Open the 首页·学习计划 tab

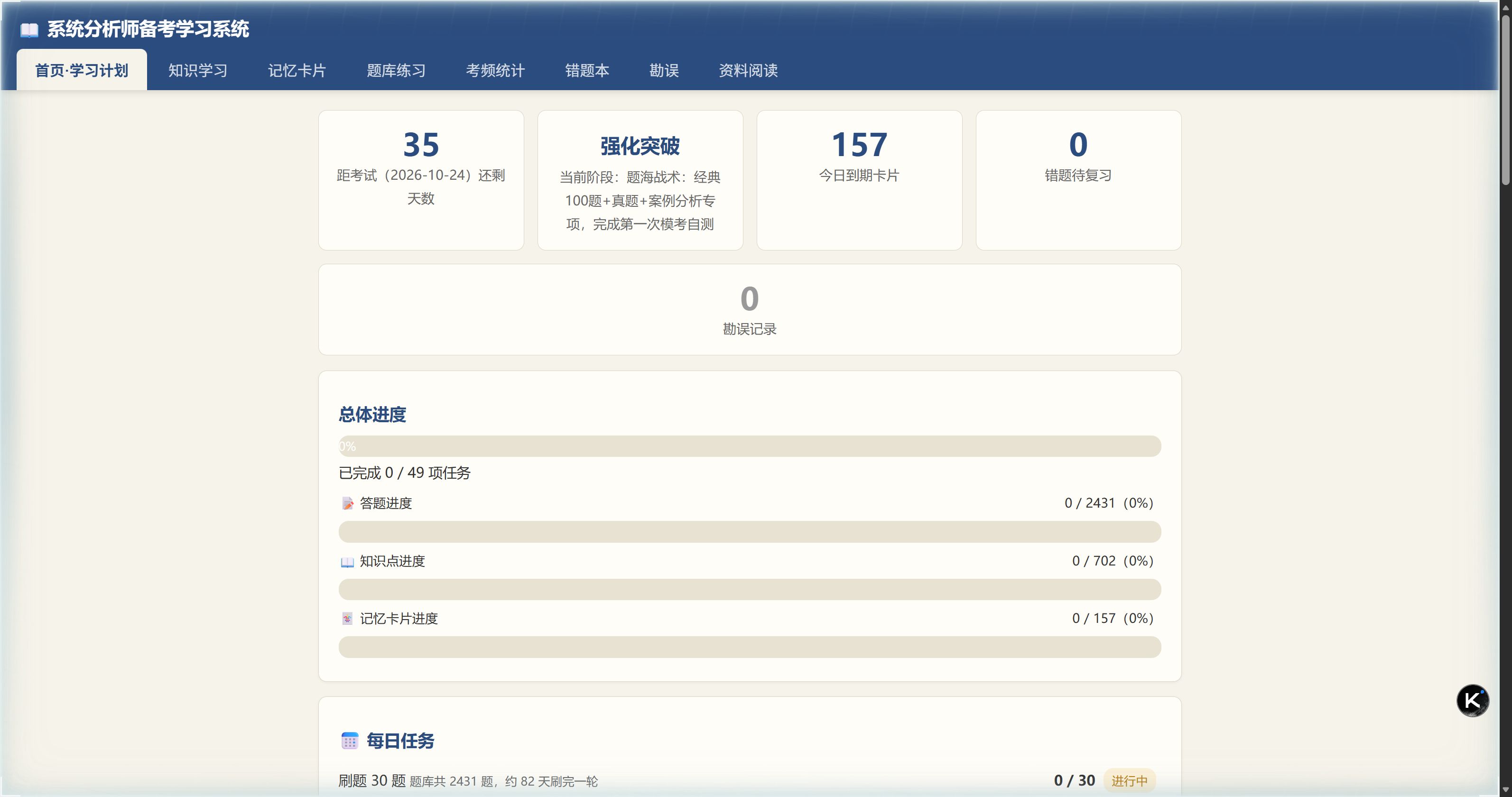pyautogui.click(x=82, y=70)
